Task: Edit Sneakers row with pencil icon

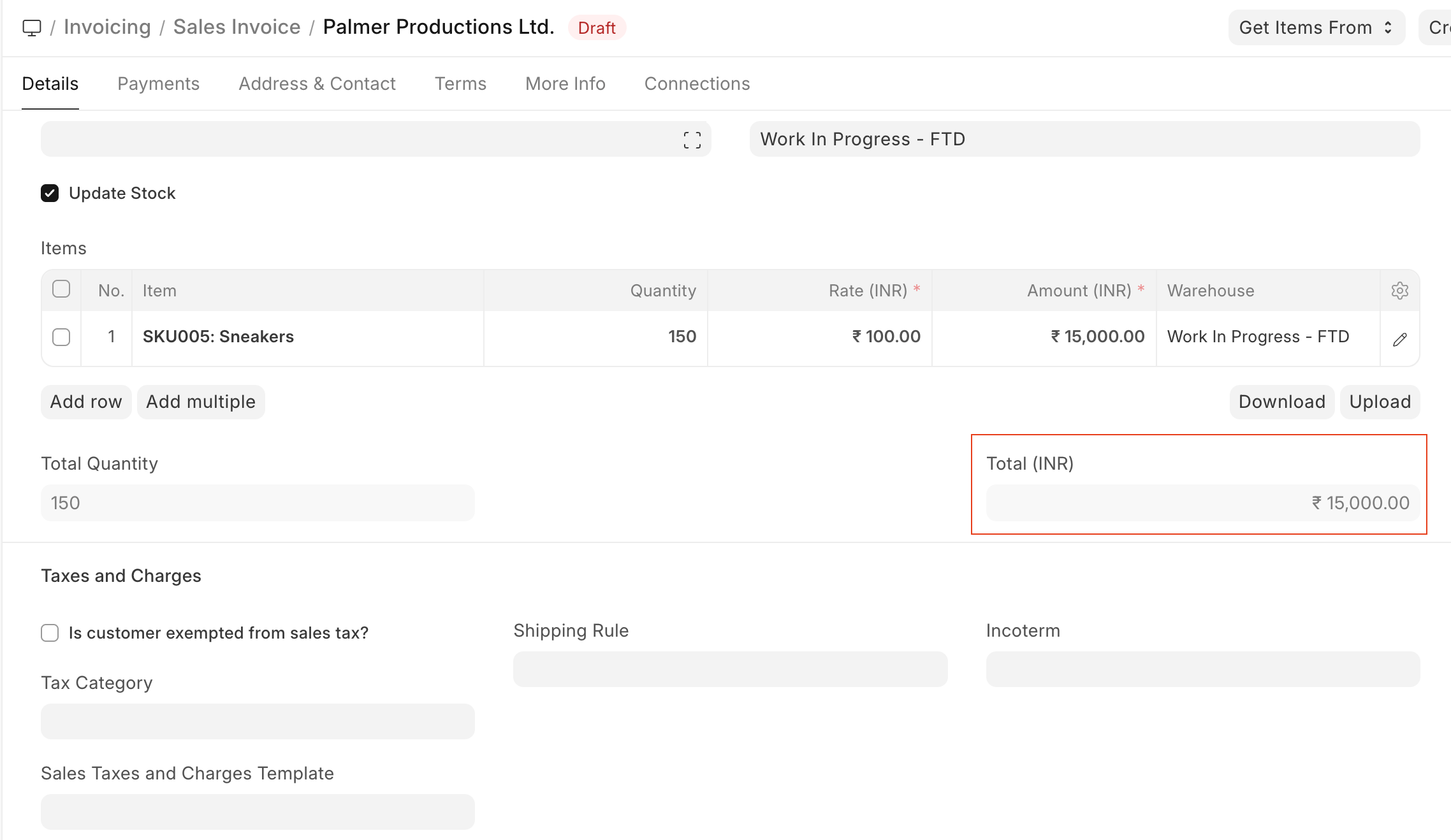Action: 1399,339
